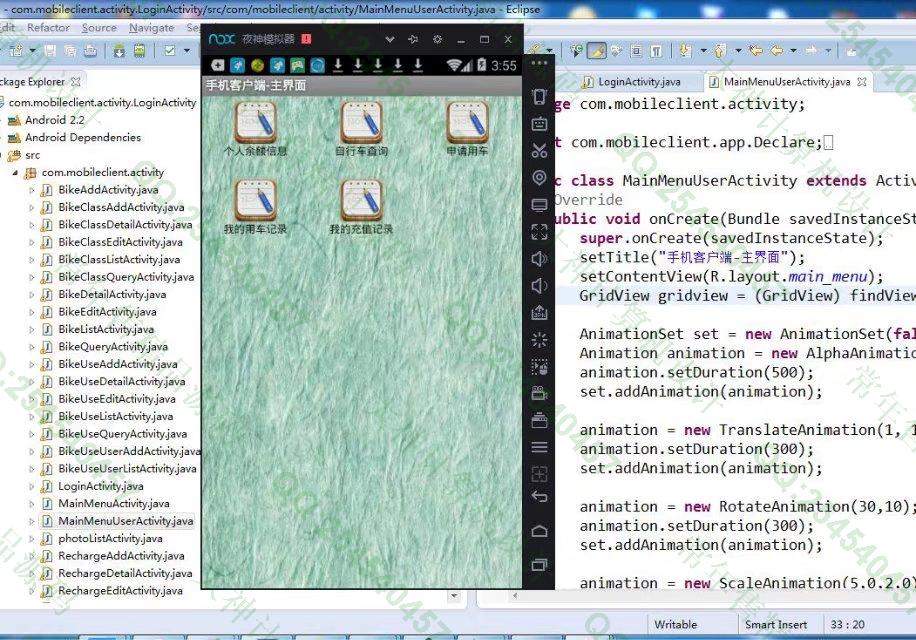Click Nox volume down icon
The width and height of the screenshot is (916, 640).
click(538, 286)
